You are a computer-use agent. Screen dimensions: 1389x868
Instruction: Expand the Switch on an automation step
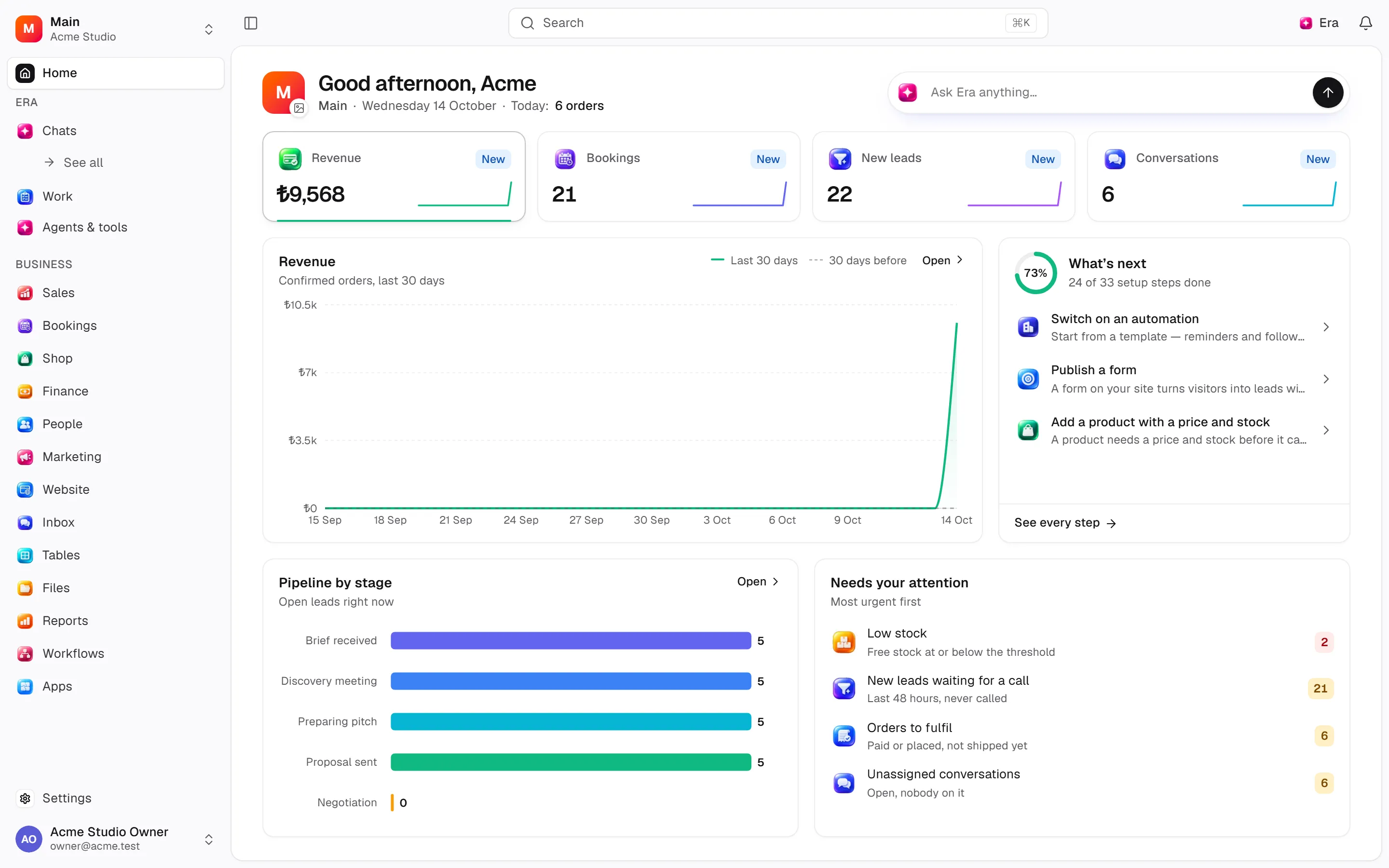click(1173, 327)
